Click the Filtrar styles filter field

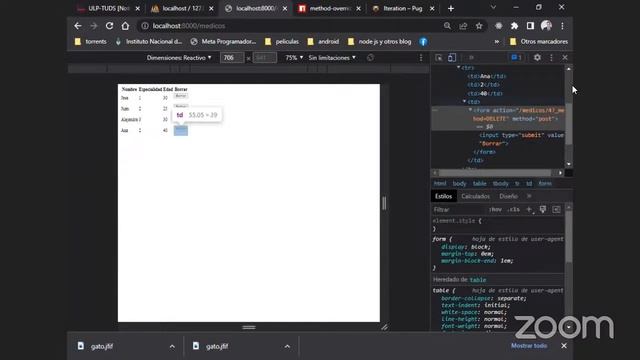[458, 209]
